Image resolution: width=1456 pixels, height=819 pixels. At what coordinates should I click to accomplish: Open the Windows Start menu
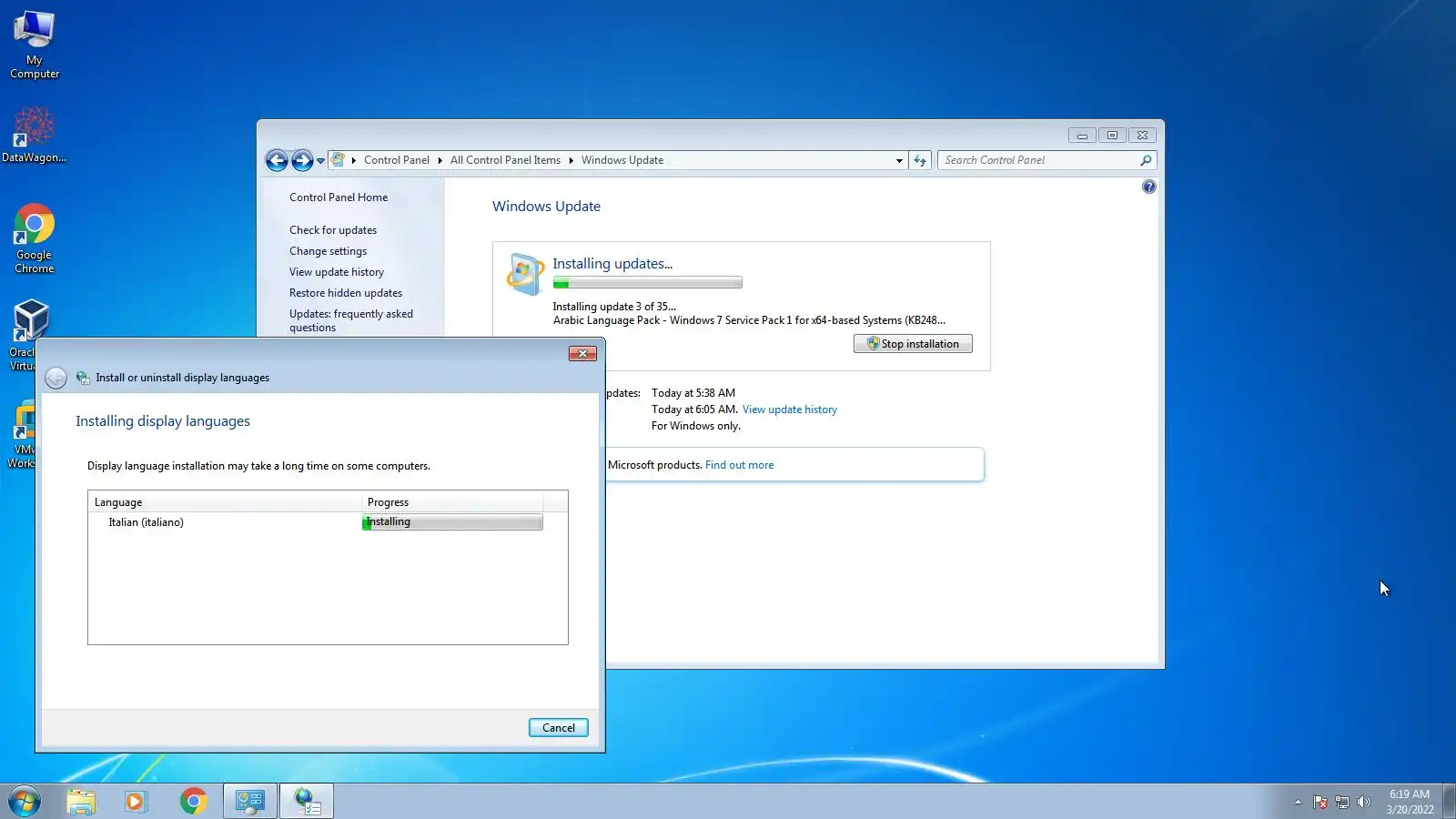tap(25, 801)
